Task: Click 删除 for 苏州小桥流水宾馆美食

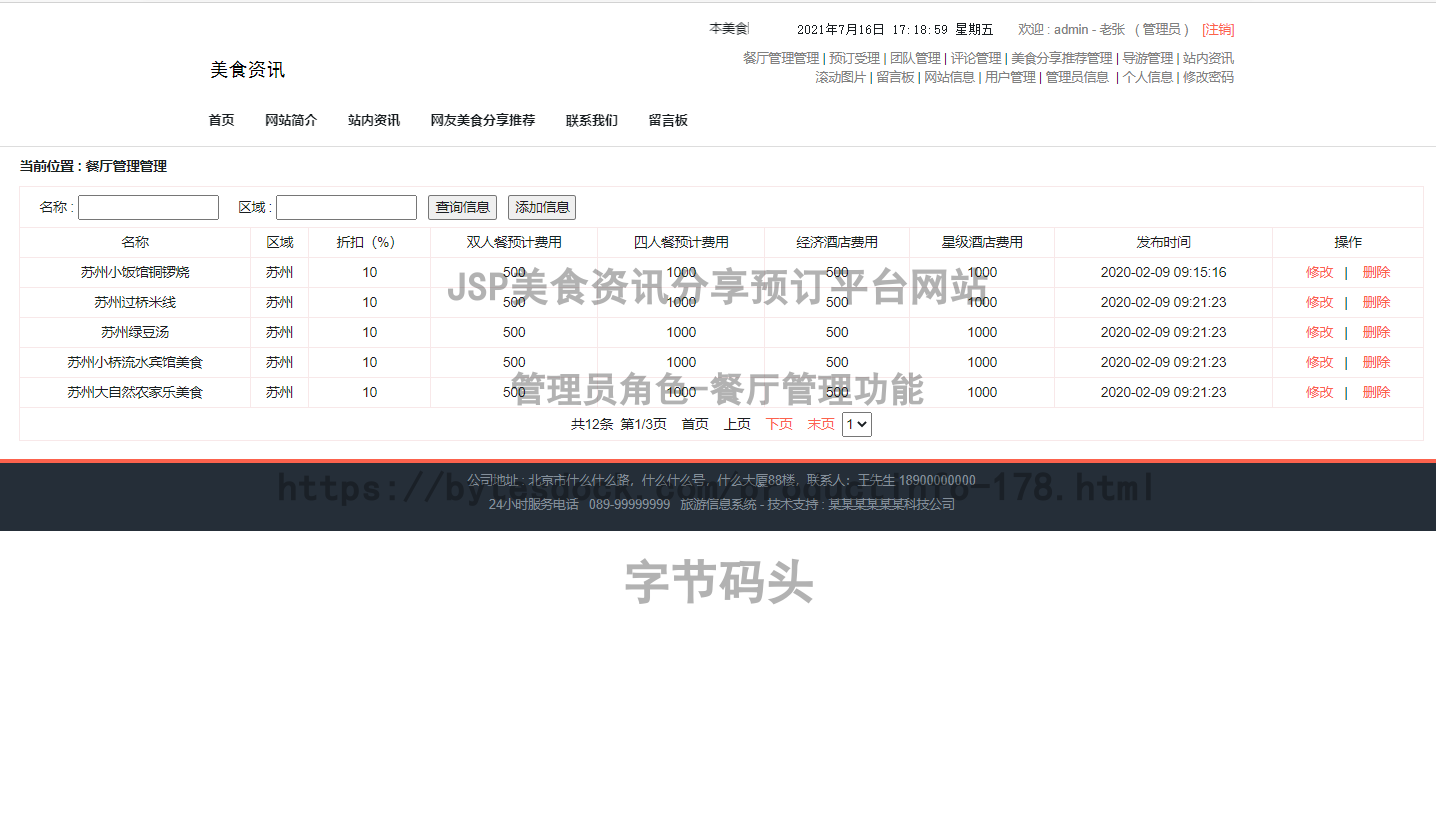Action: (1376, 362)
